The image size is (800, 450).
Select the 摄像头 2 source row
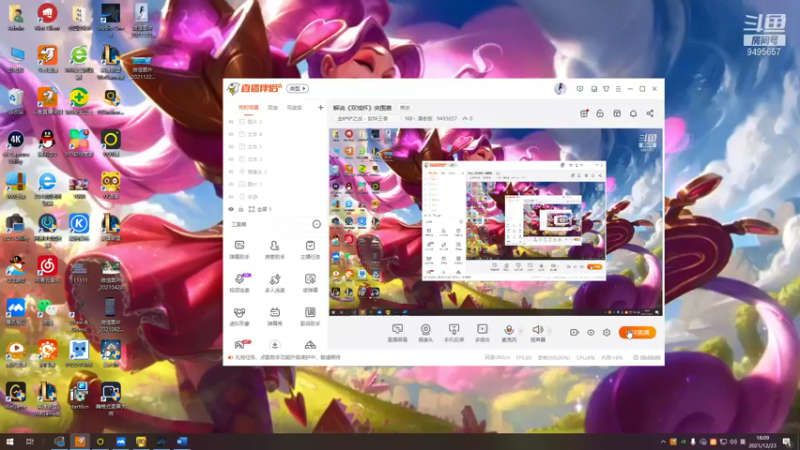(274, 172)
